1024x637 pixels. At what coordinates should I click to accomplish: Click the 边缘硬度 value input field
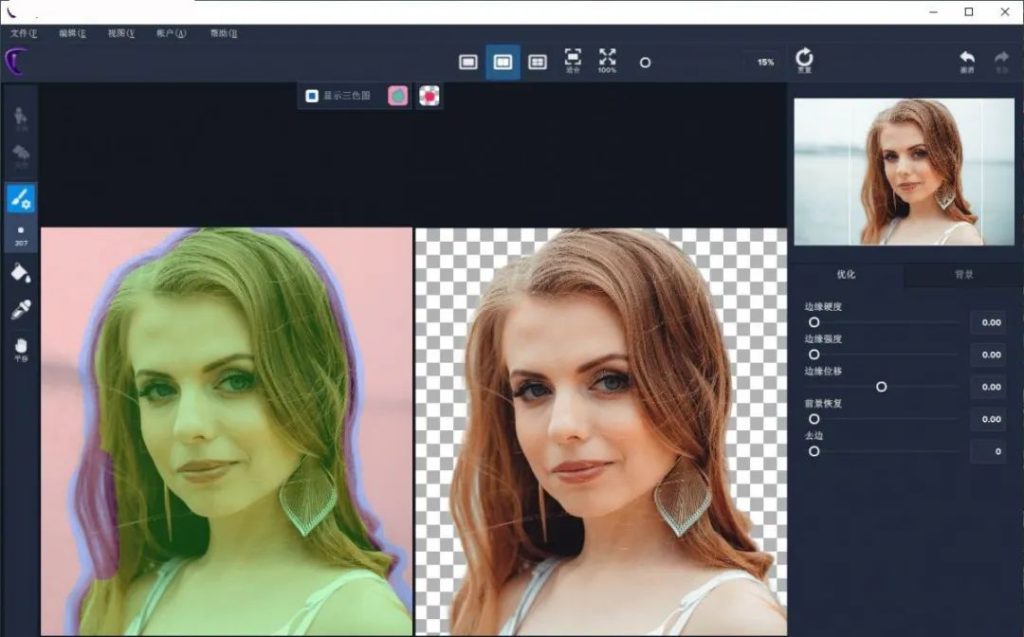pyautogui.click(x=987, y=322)
